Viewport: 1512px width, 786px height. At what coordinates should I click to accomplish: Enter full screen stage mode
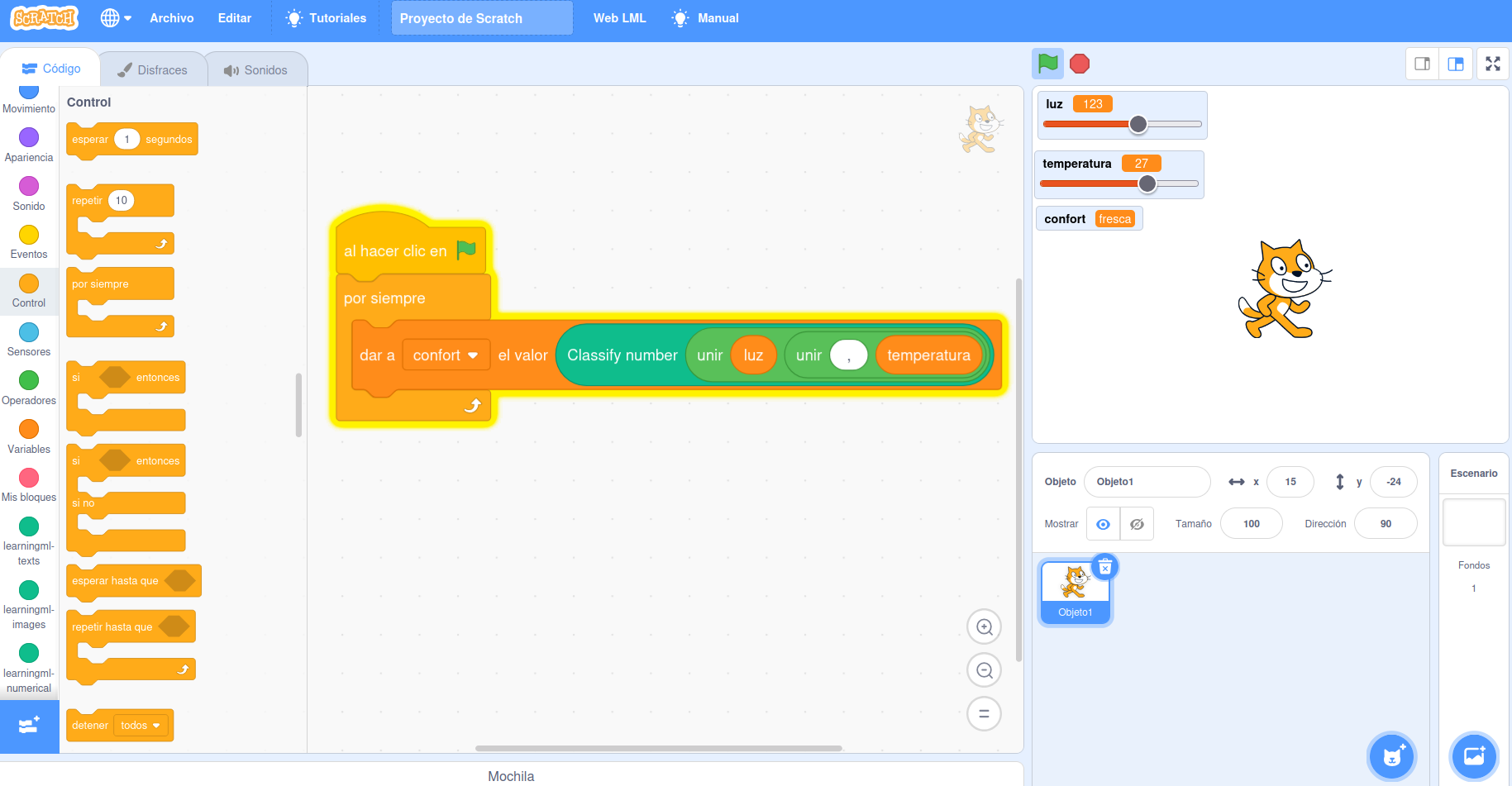1492,64
